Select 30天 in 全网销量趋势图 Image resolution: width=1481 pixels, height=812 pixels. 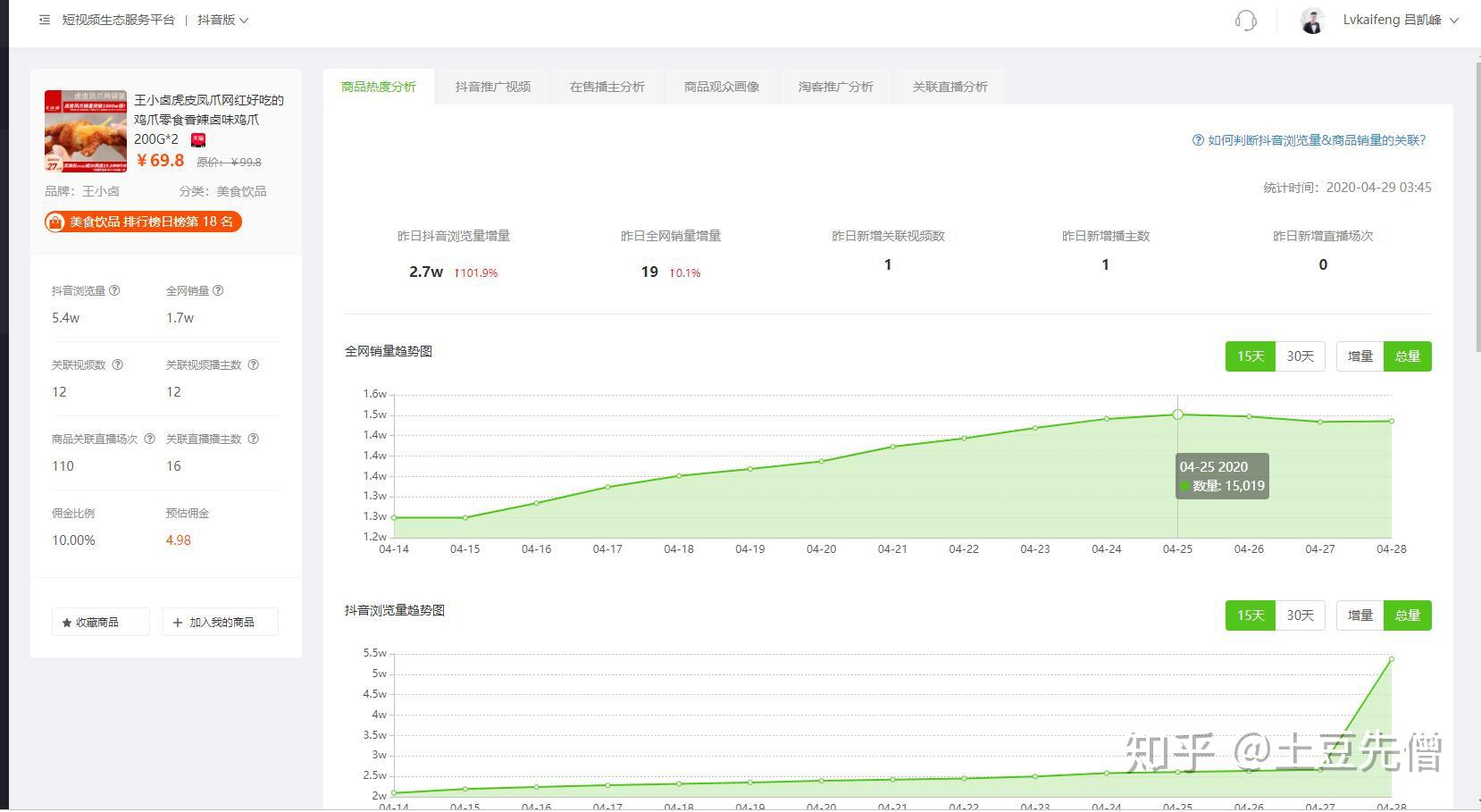click(x=1301, y=356)
